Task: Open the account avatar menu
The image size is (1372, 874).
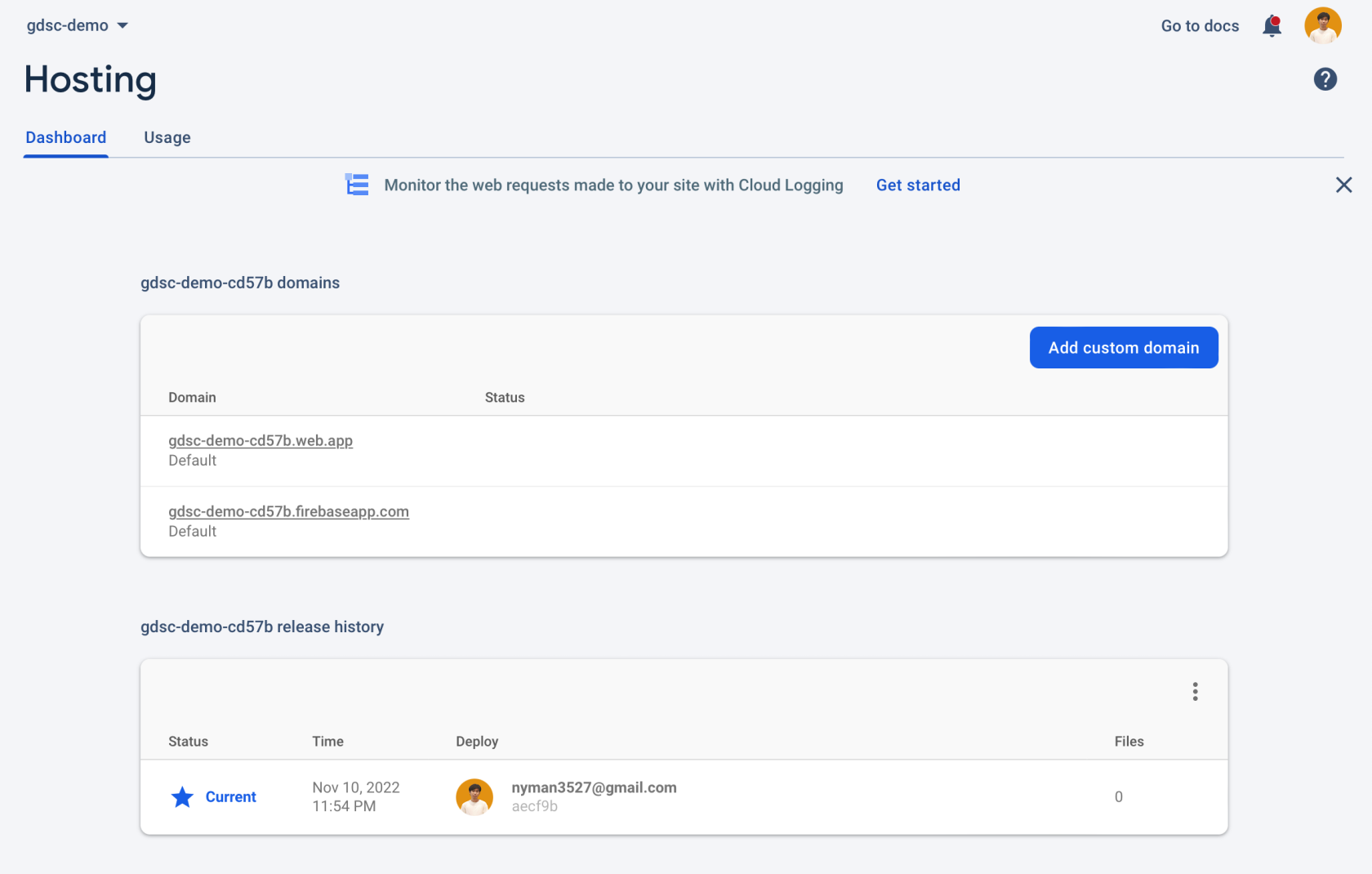Action: [x=1323, y=25]
